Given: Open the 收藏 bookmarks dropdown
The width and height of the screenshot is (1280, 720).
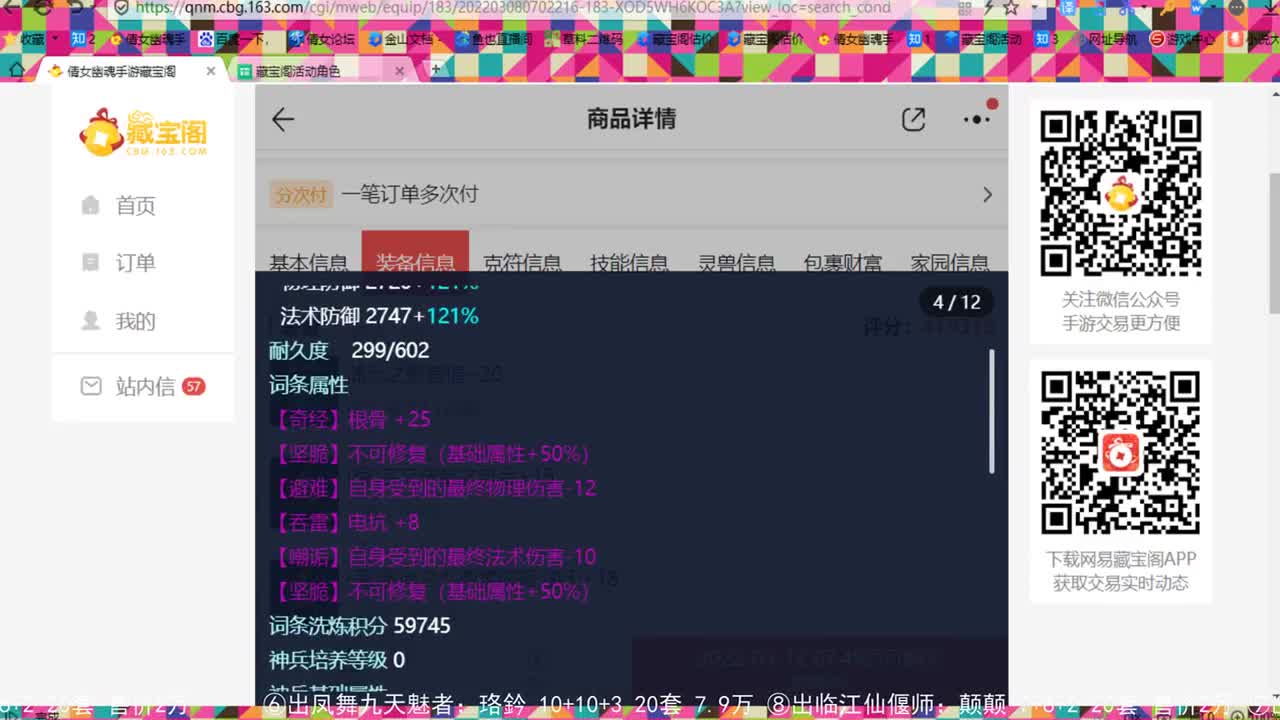Looking at the screenshot, I should [33, 39].
